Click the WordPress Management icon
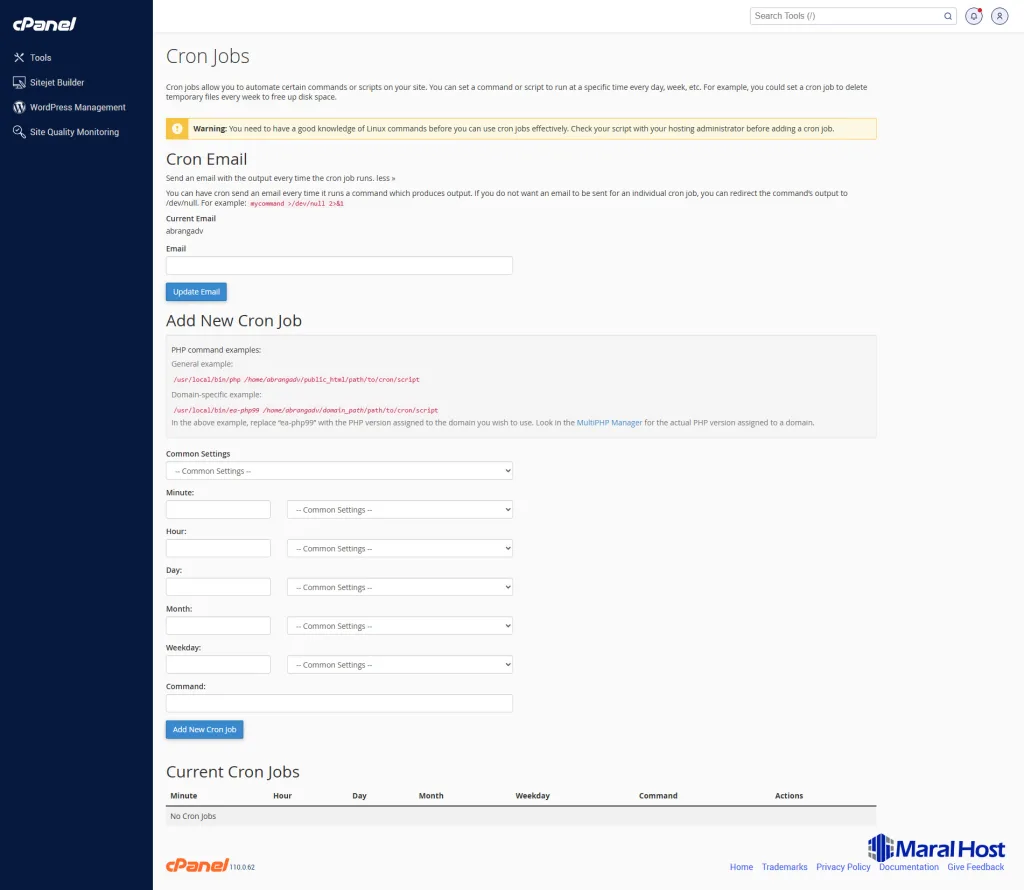 coord(20,107)
